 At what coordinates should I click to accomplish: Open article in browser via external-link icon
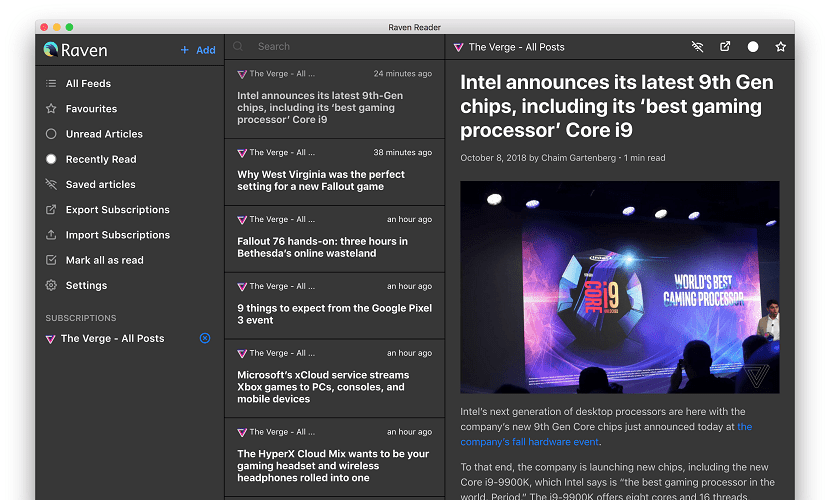click(x=725, y=47)
